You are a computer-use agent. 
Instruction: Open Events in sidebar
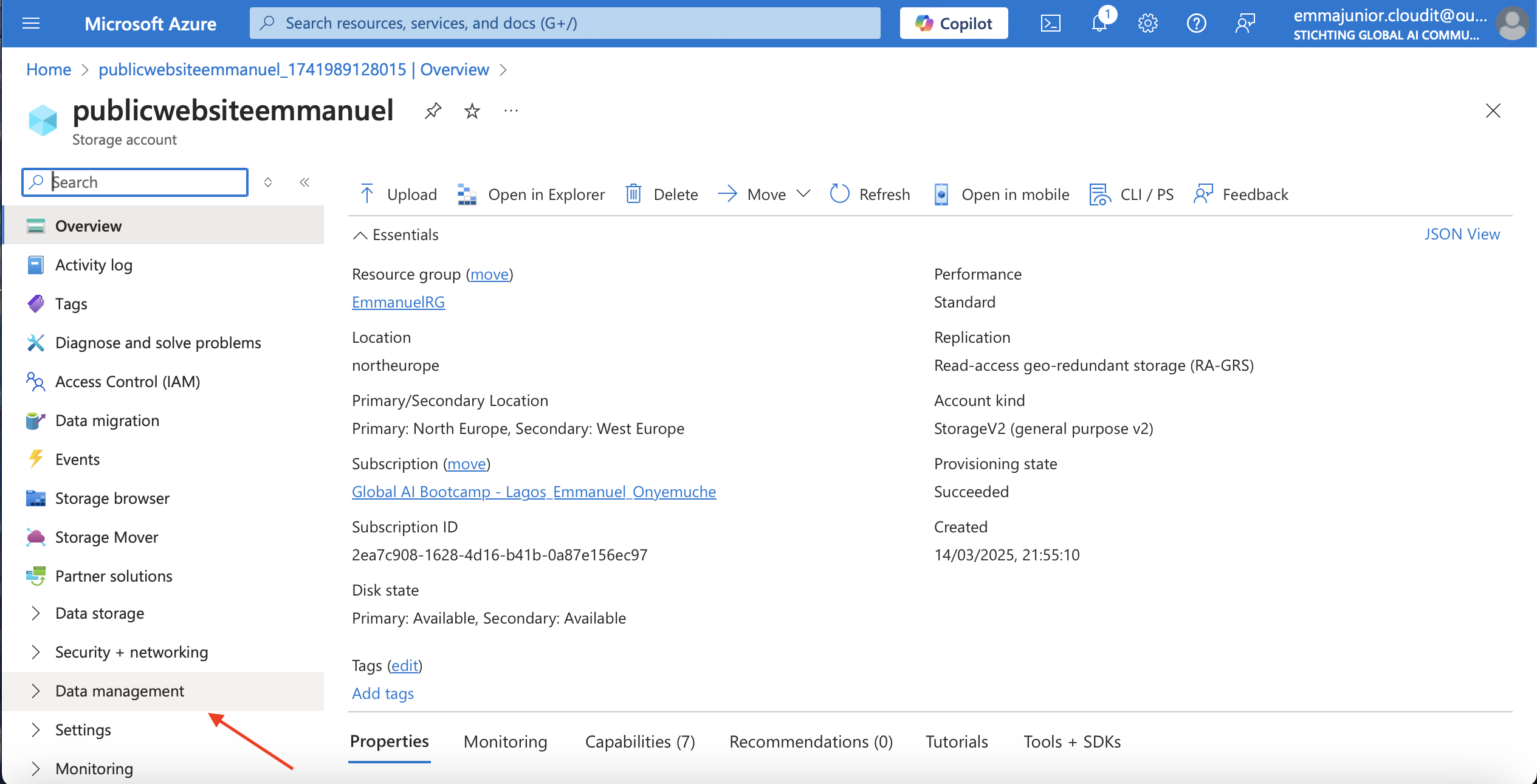(163, 459)
